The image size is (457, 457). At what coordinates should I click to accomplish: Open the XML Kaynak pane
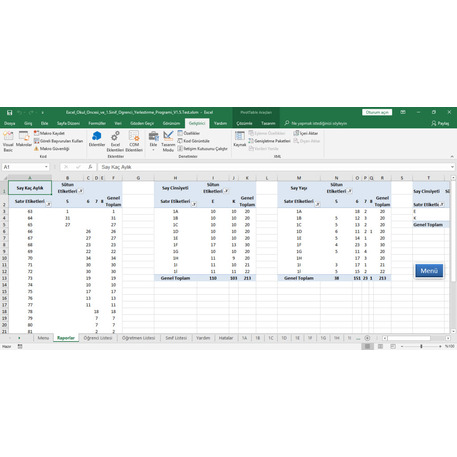pos(239,139)
